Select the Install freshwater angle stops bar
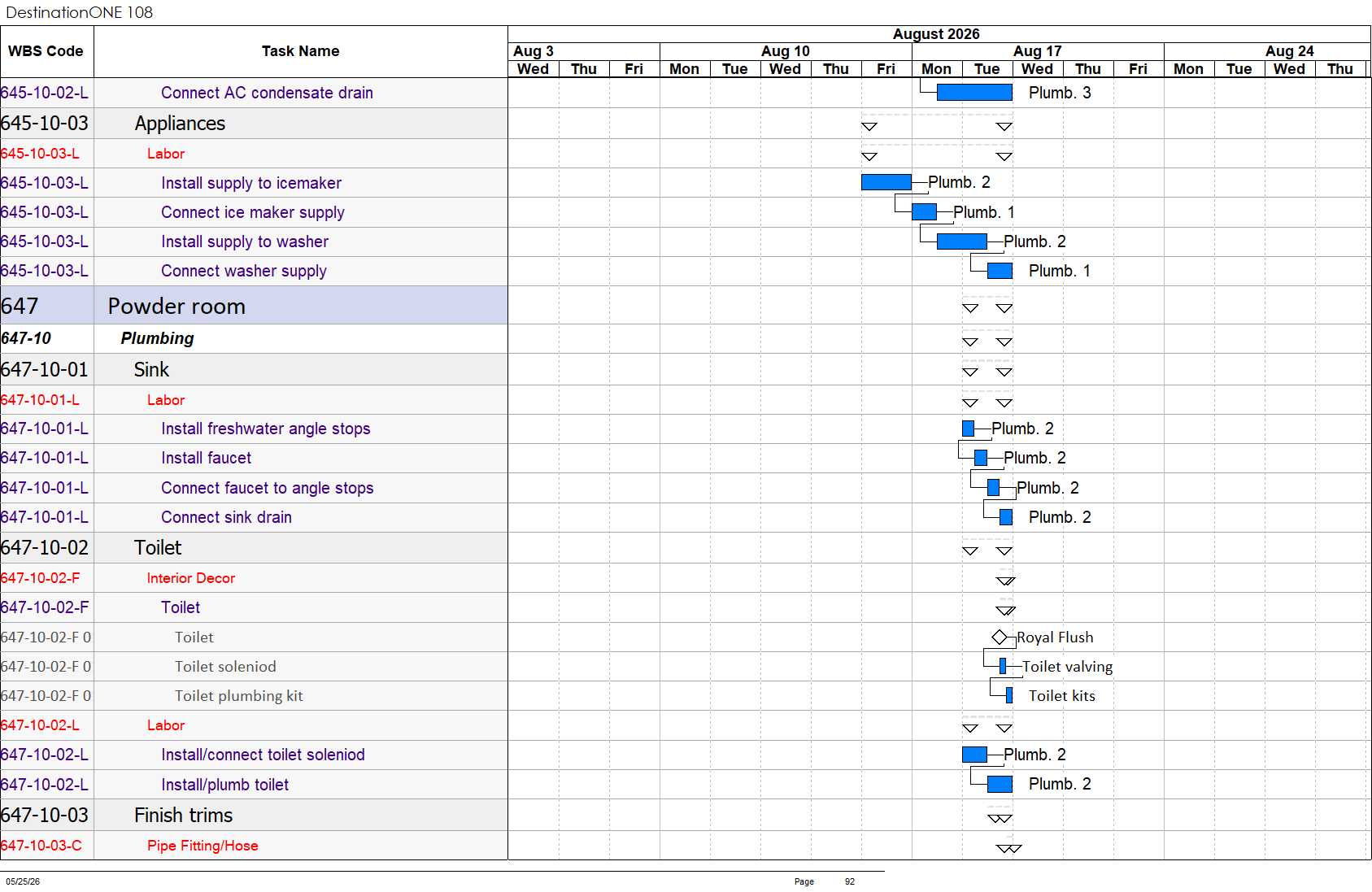This screenshot has height=892, width=1372. pyautogui.click(x=968, y=429)
